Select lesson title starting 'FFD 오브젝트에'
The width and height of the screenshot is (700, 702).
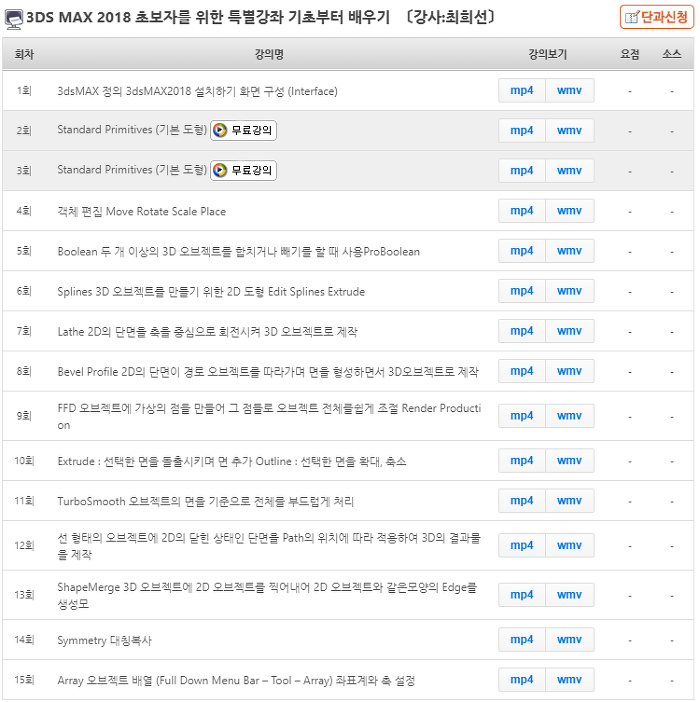click(269, 416)
